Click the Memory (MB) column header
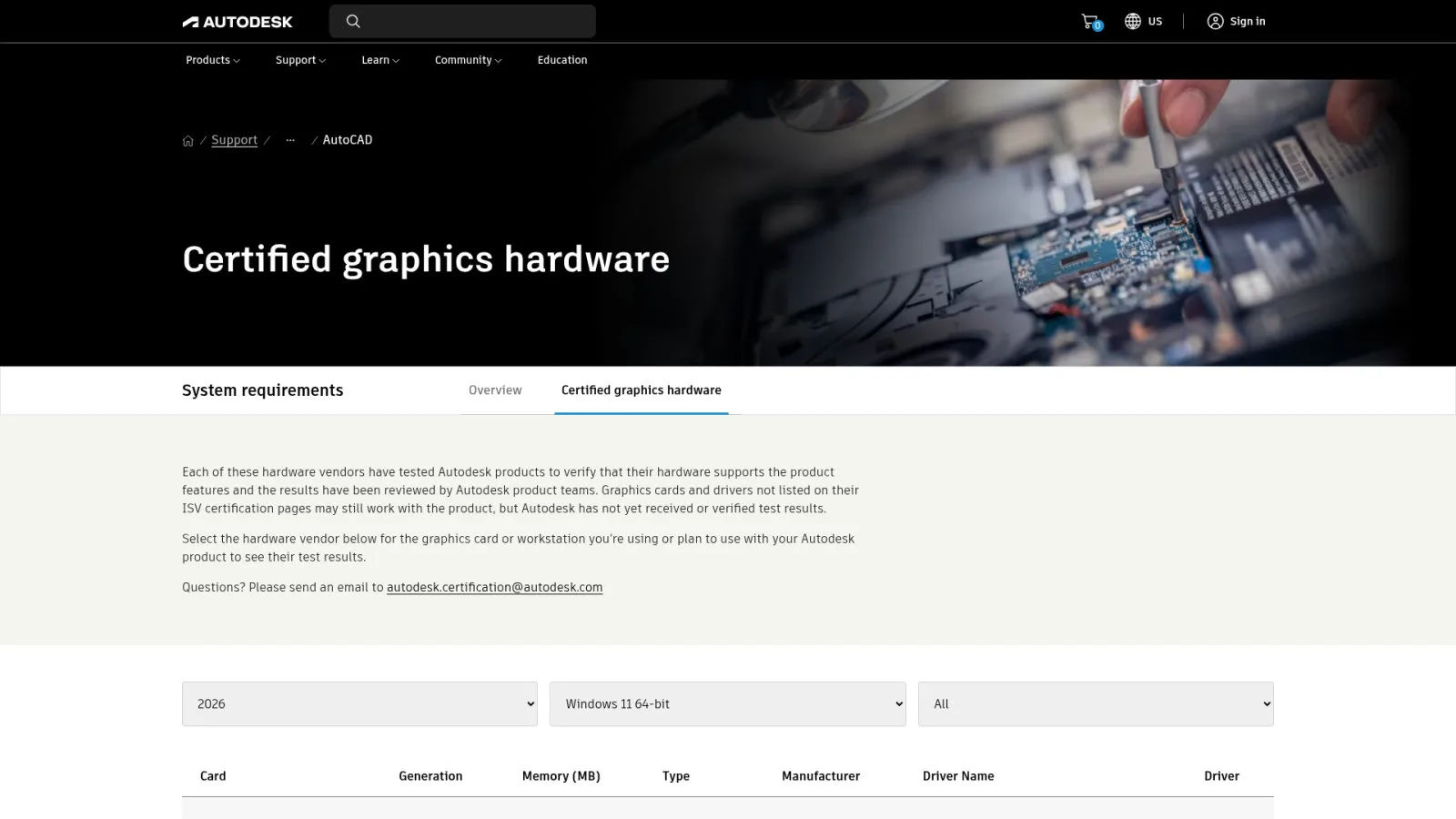The height and width of the screenshot is (819, 1456). (x=561, y=776)
